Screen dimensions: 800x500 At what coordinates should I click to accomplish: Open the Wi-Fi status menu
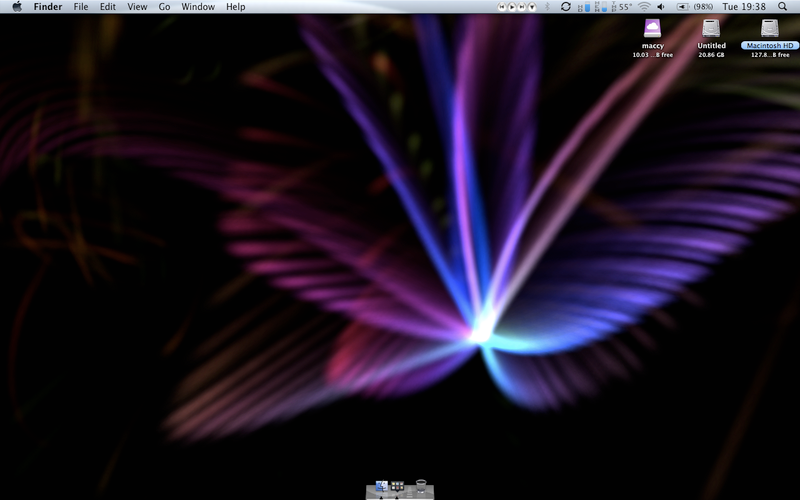pos(645,7)
